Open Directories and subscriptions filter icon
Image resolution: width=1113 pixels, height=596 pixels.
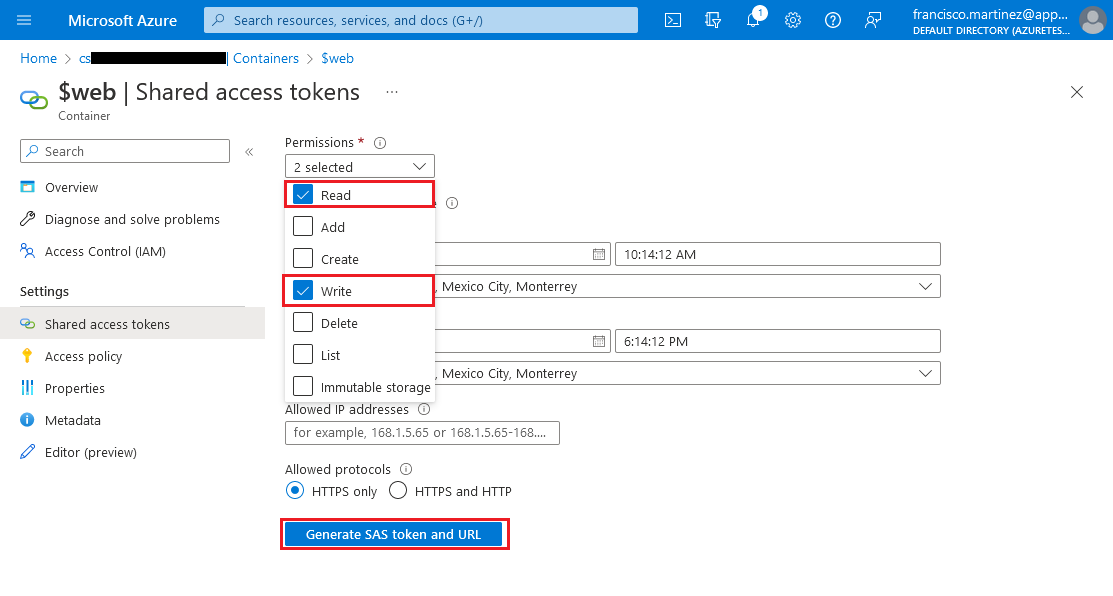(713, 20)
